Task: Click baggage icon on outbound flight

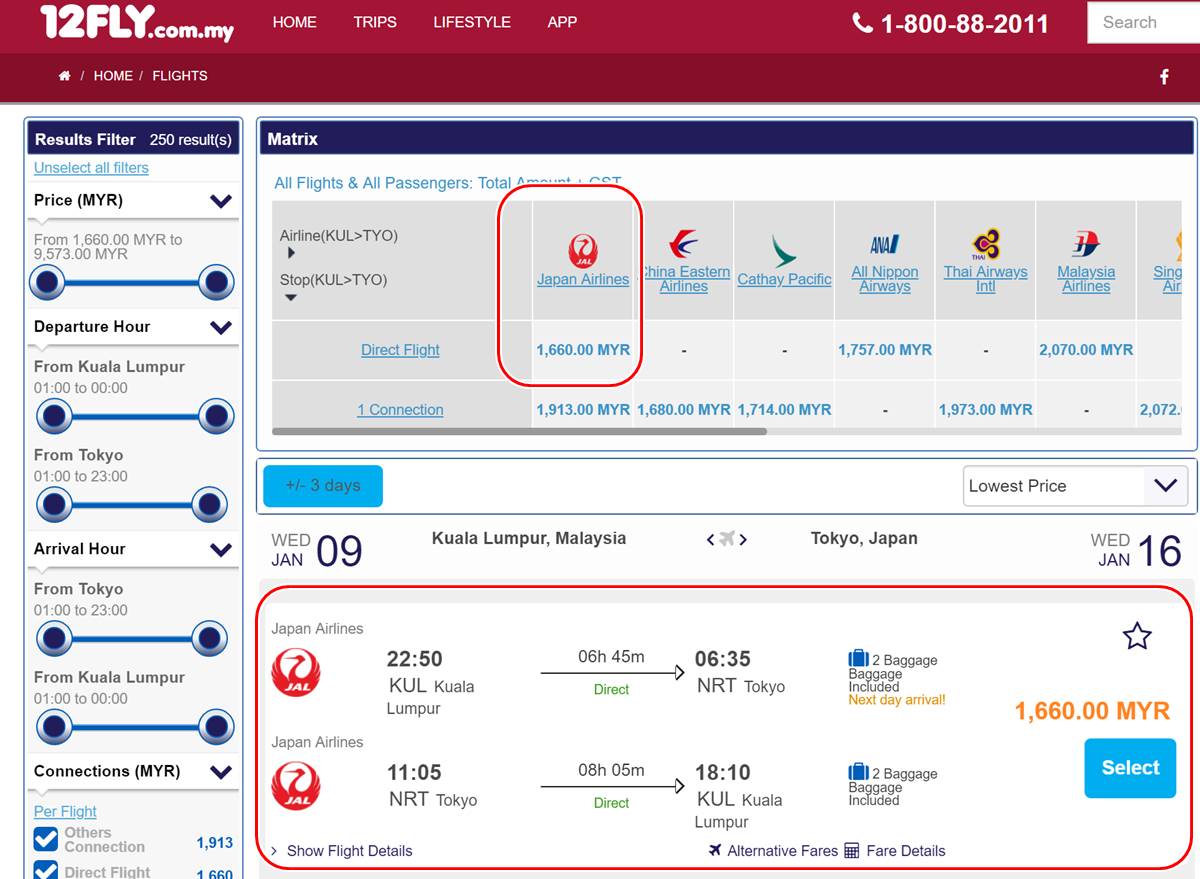Action: click(x=858, y=659)
